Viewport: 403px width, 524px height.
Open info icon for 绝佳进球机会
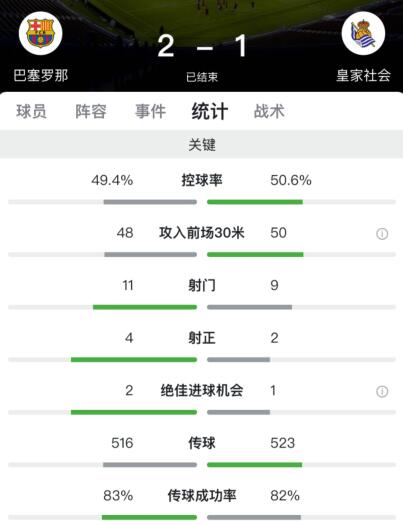pos(382,391)
